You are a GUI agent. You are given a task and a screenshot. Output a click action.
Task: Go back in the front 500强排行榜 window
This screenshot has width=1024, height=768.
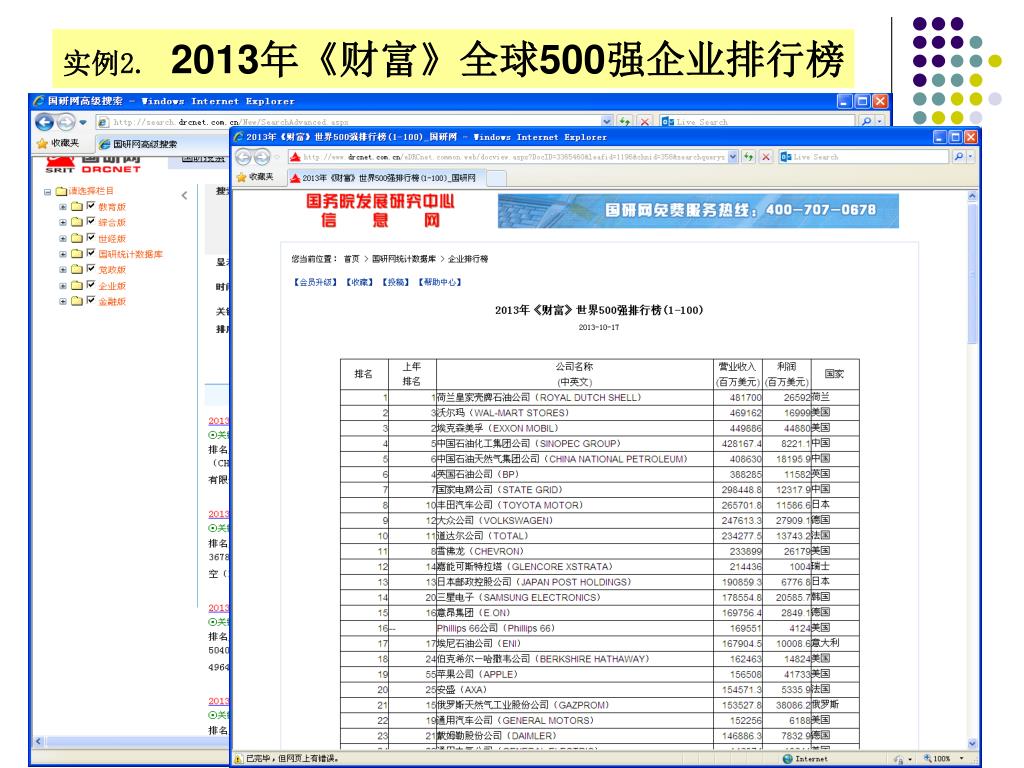point(244,157)
